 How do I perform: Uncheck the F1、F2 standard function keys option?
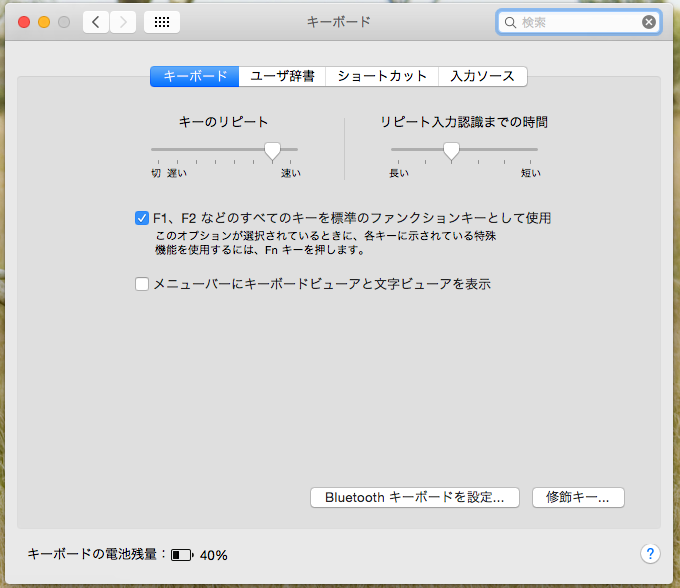click(142, 217)
